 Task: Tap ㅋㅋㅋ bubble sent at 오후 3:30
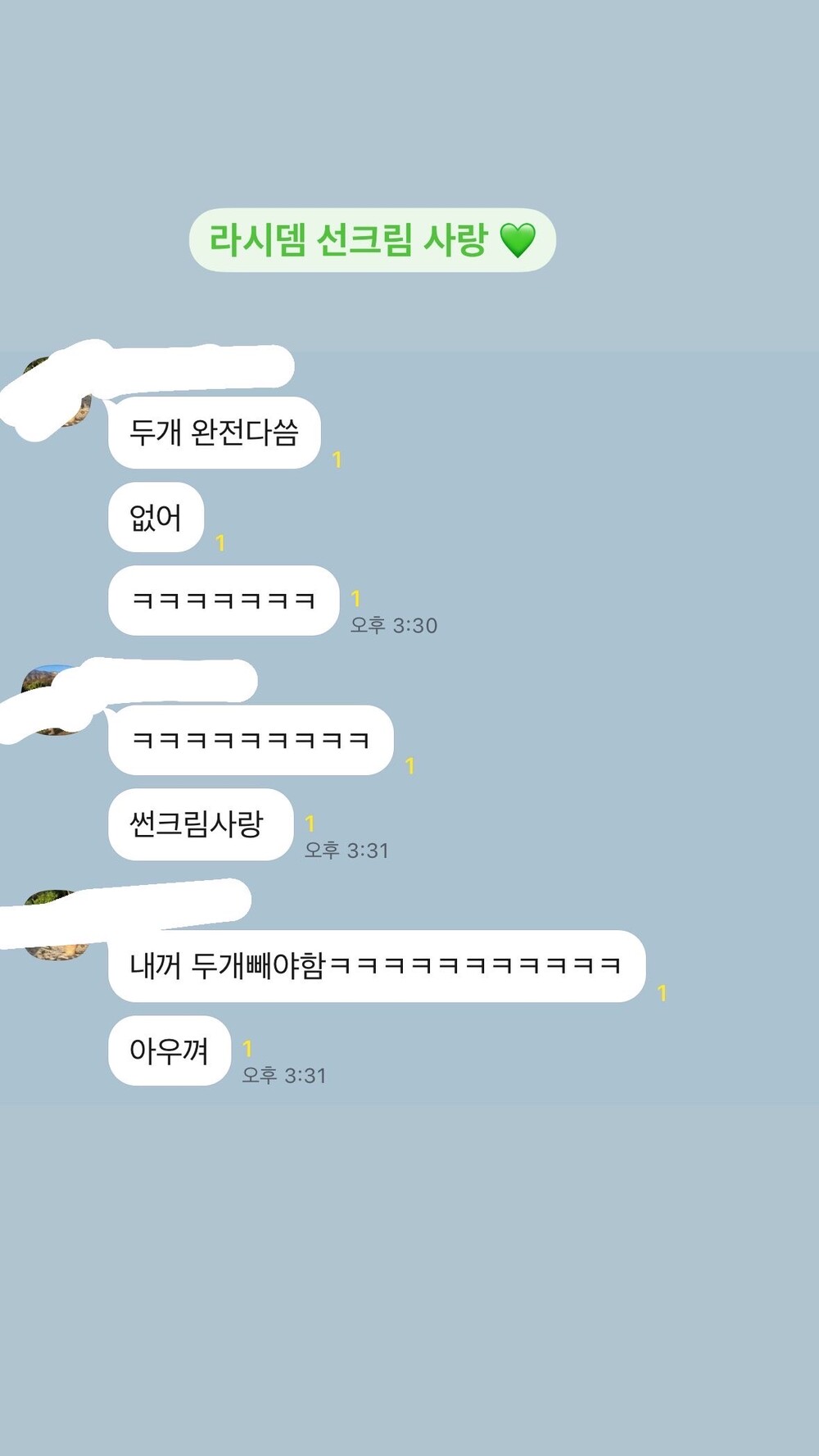pos(224,601)
